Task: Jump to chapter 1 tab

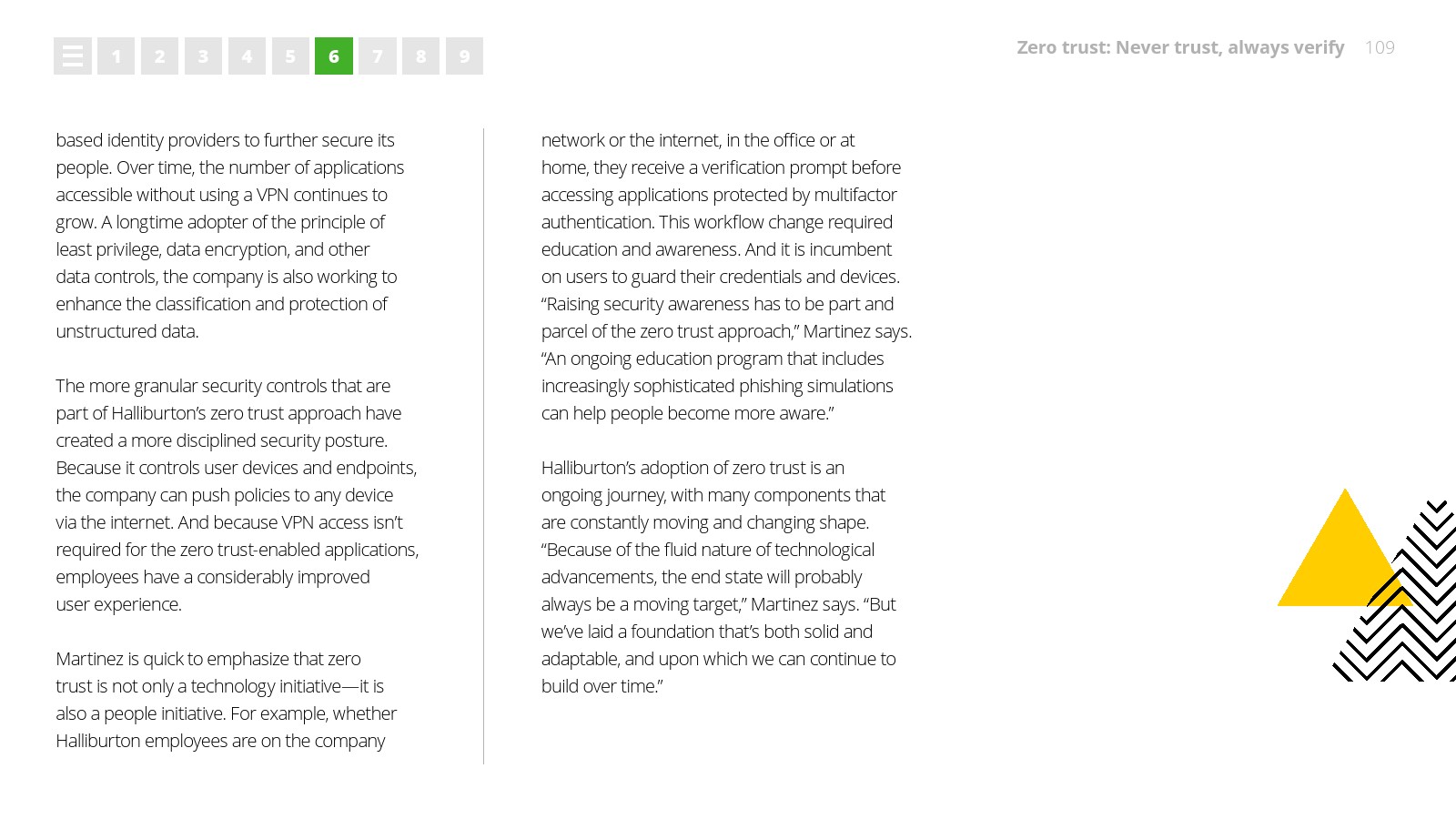Action: tap(116, 56)
